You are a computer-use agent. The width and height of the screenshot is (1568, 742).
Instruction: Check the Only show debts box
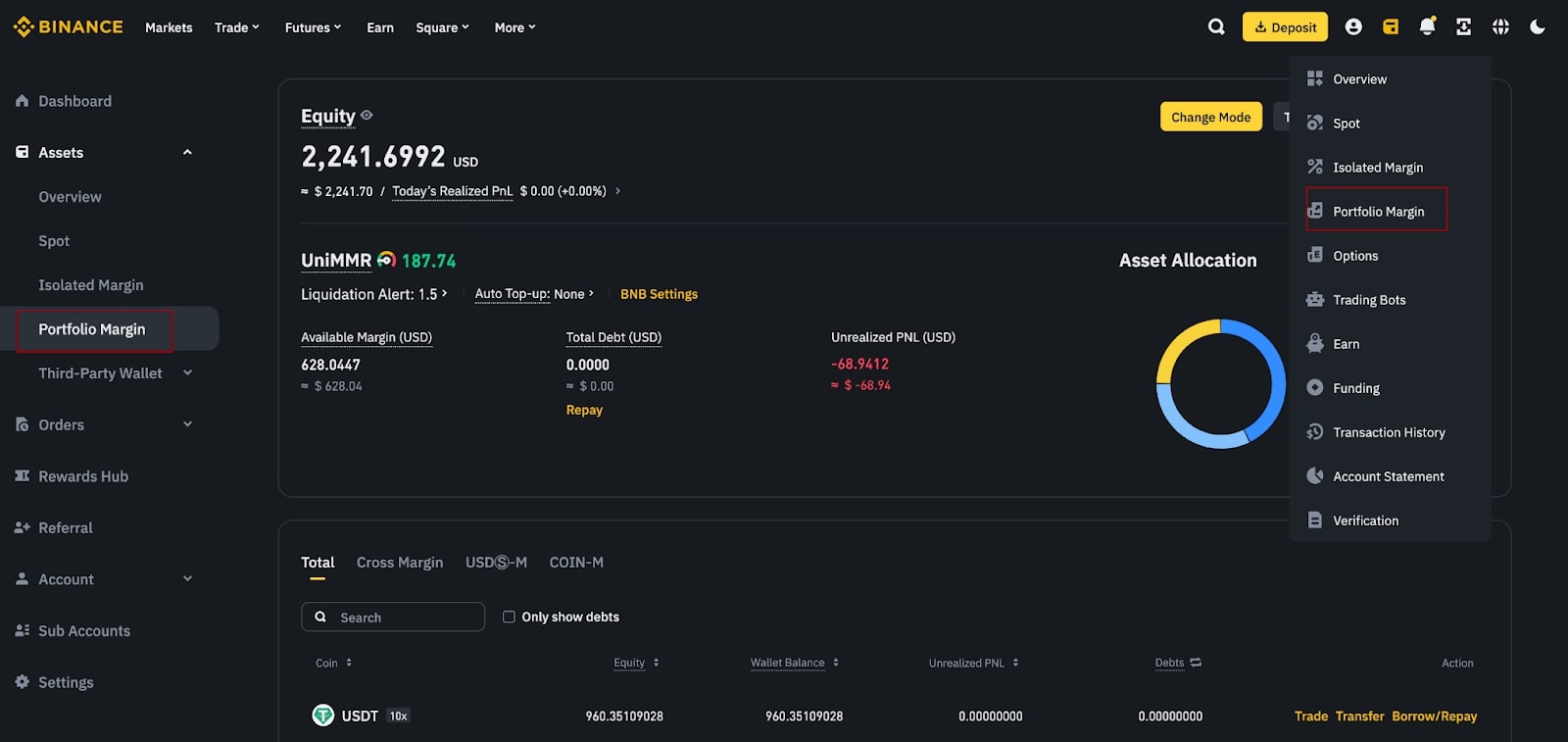tap(509, 617)
